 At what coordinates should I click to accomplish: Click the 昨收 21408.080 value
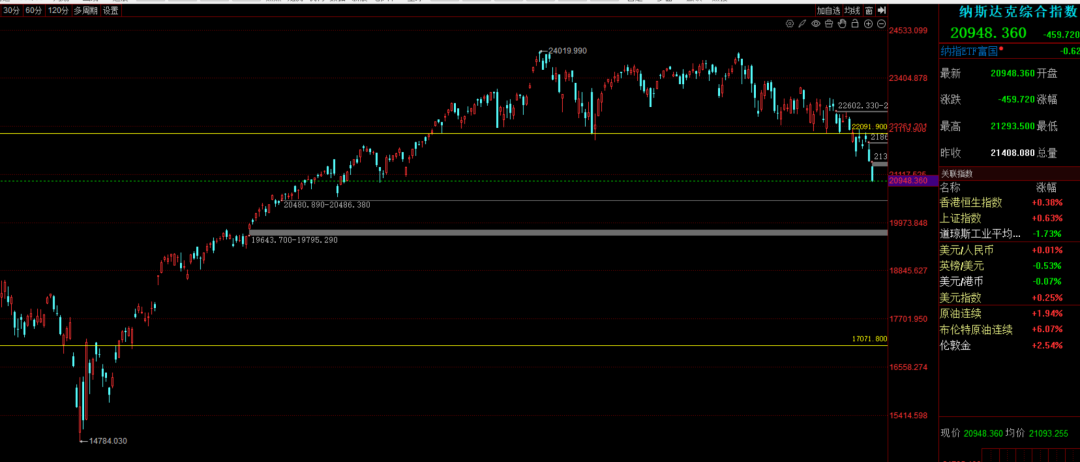coord(1012,153)
